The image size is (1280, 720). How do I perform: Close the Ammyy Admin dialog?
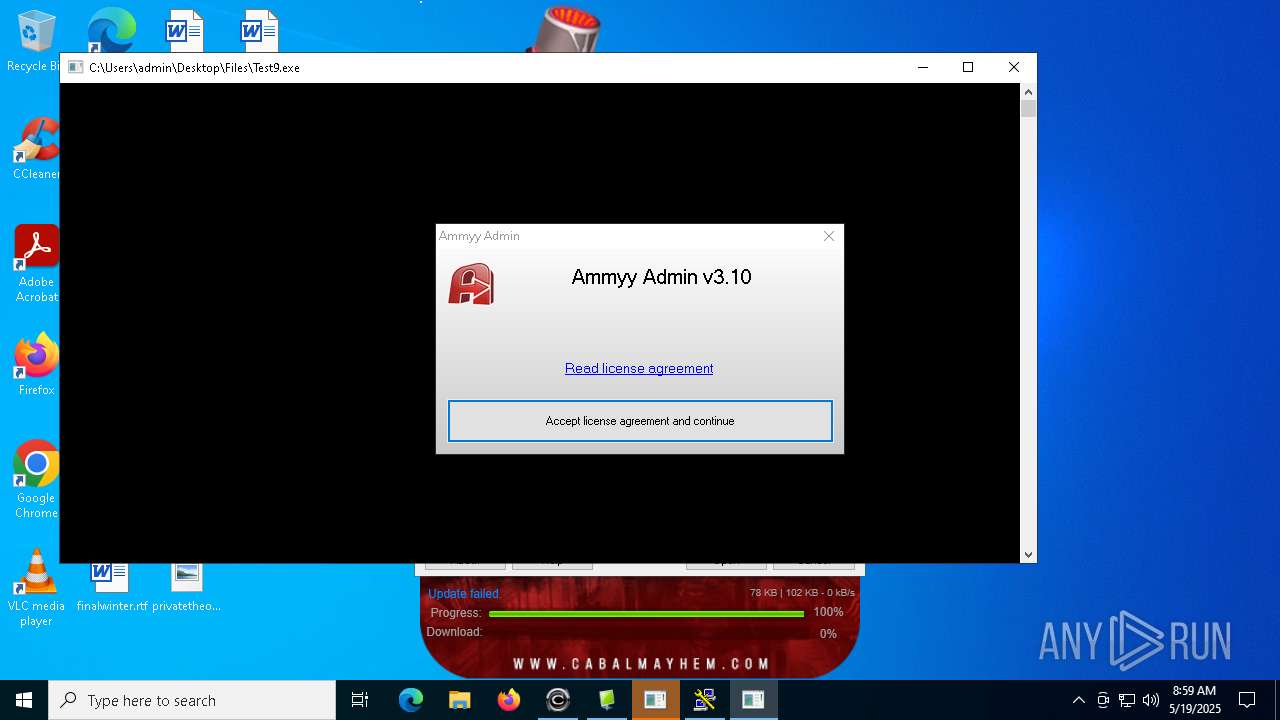point(828,236)
